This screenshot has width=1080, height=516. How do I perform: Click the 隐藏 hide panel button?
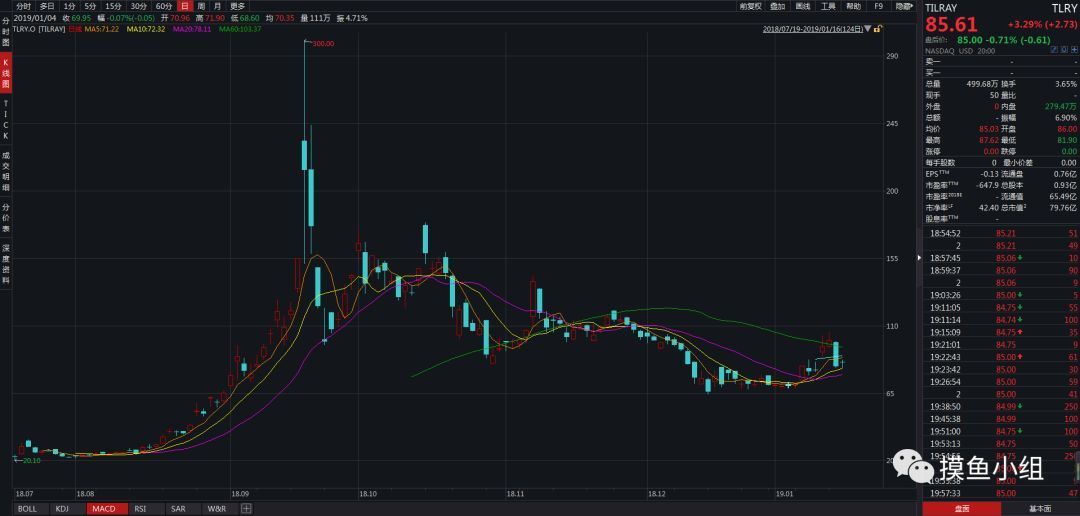[x=904, y=6]
